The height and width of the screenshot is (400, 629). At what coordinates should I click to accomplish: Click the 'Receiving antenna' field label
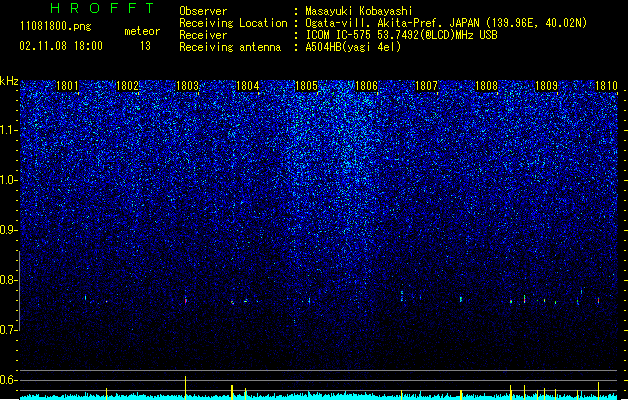230,47
